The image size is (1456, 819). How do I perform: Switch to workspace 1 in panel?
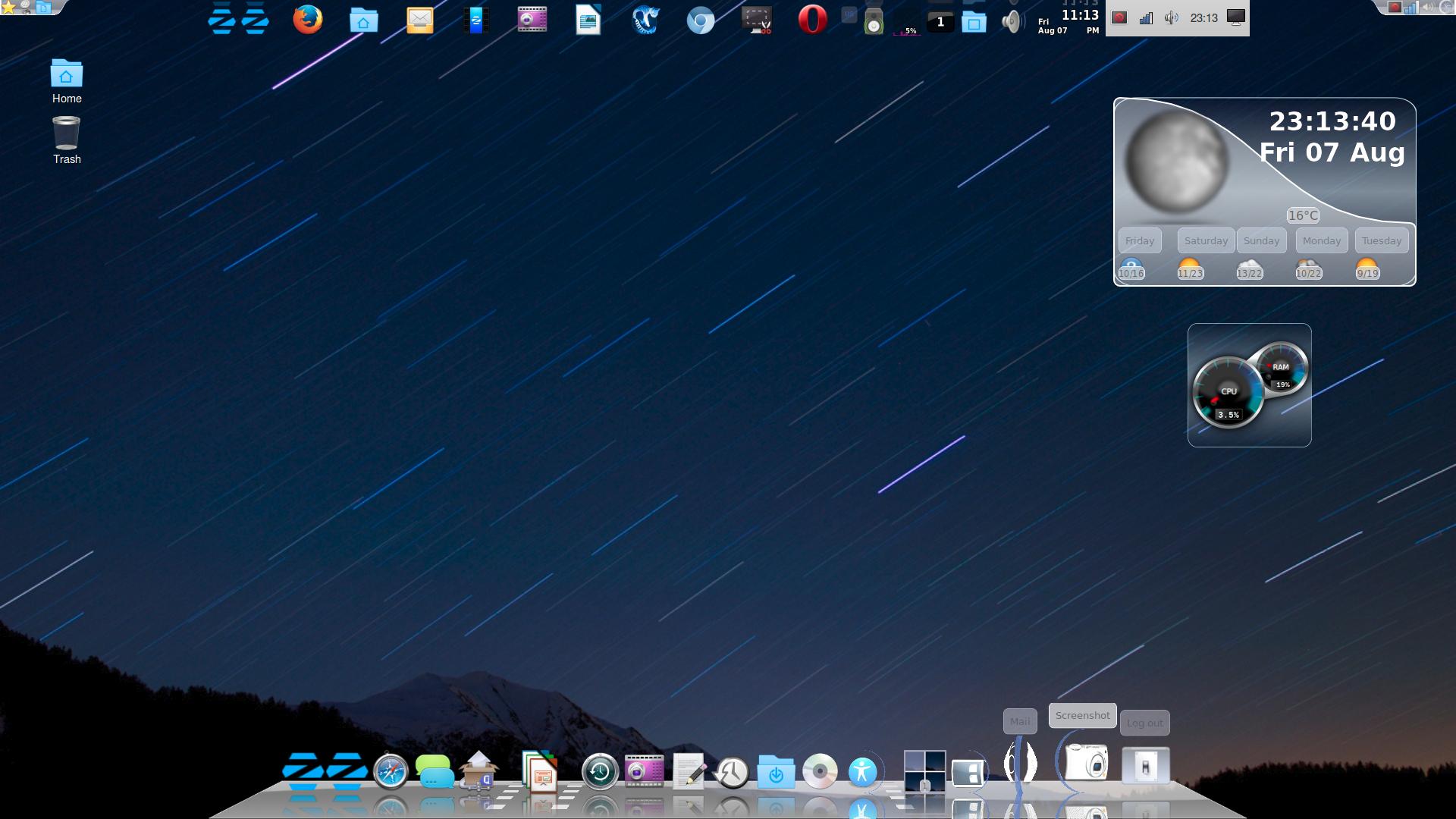[940, 22]
